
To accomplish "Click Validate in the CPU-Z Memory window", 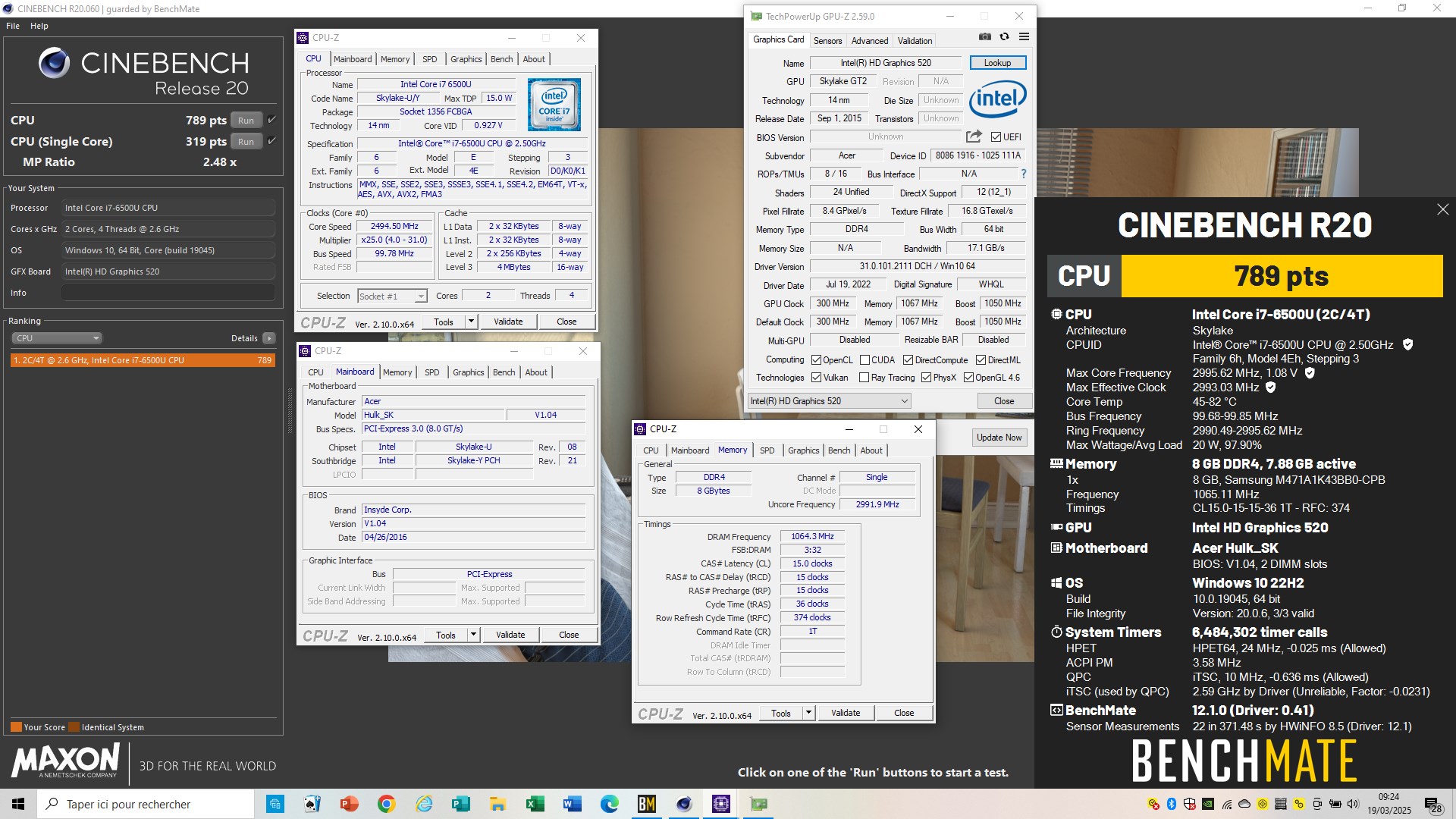I will tap(845, 713).
